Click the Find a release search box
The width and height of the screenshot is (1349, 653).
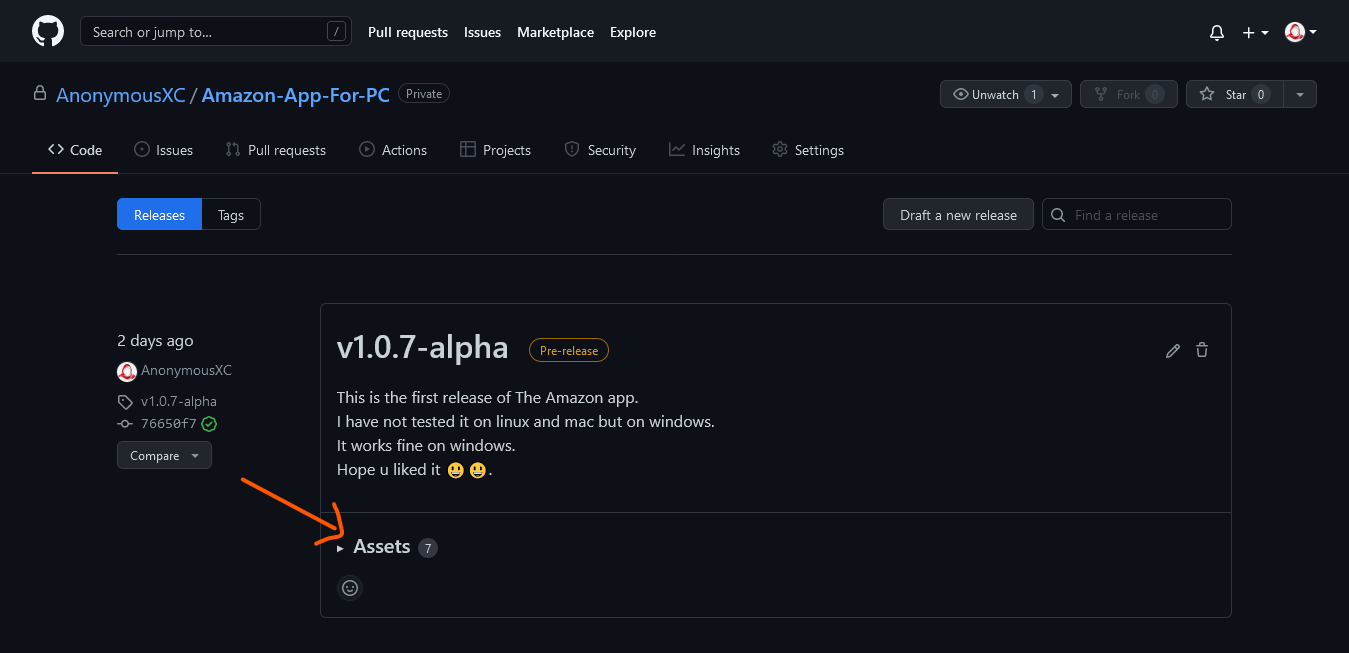click(x=1137, y=215)
